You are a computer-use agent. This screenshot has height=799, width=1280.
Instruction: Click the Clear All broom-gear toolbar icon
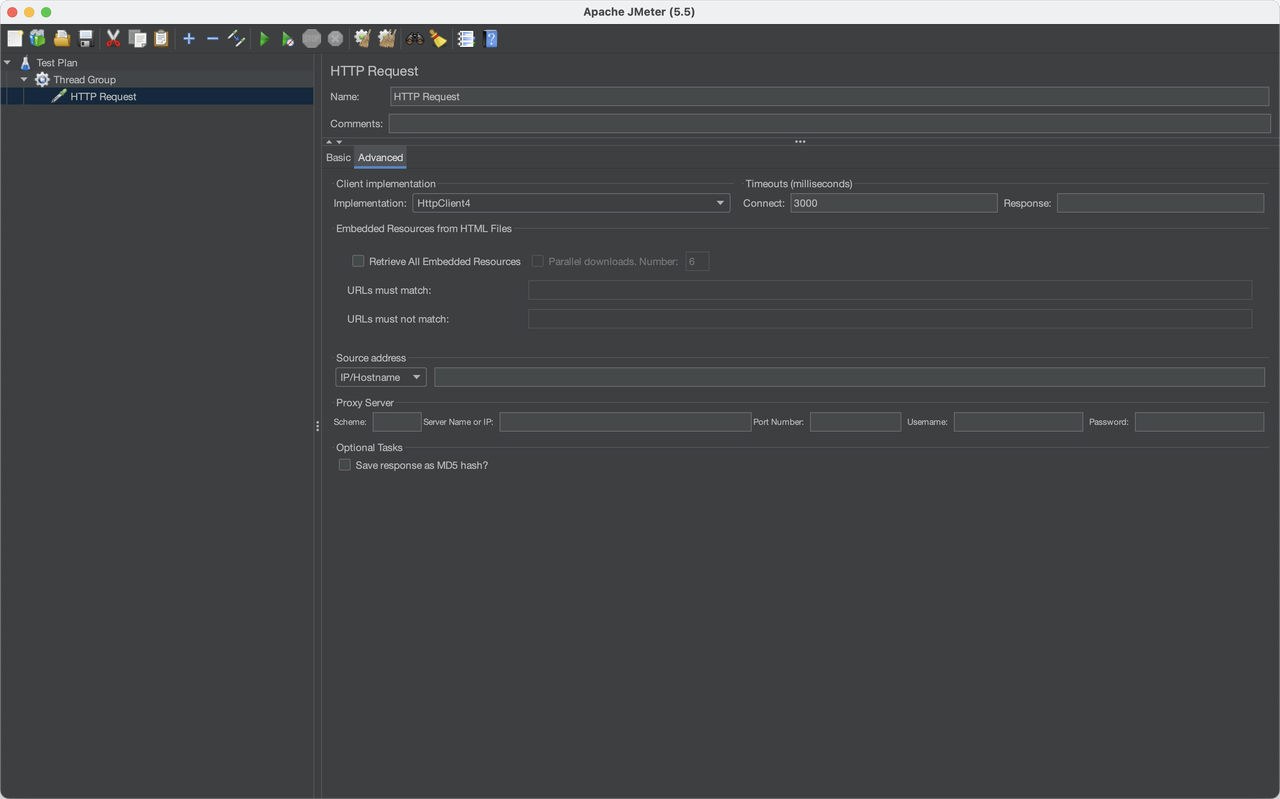[x=386, y=38]
